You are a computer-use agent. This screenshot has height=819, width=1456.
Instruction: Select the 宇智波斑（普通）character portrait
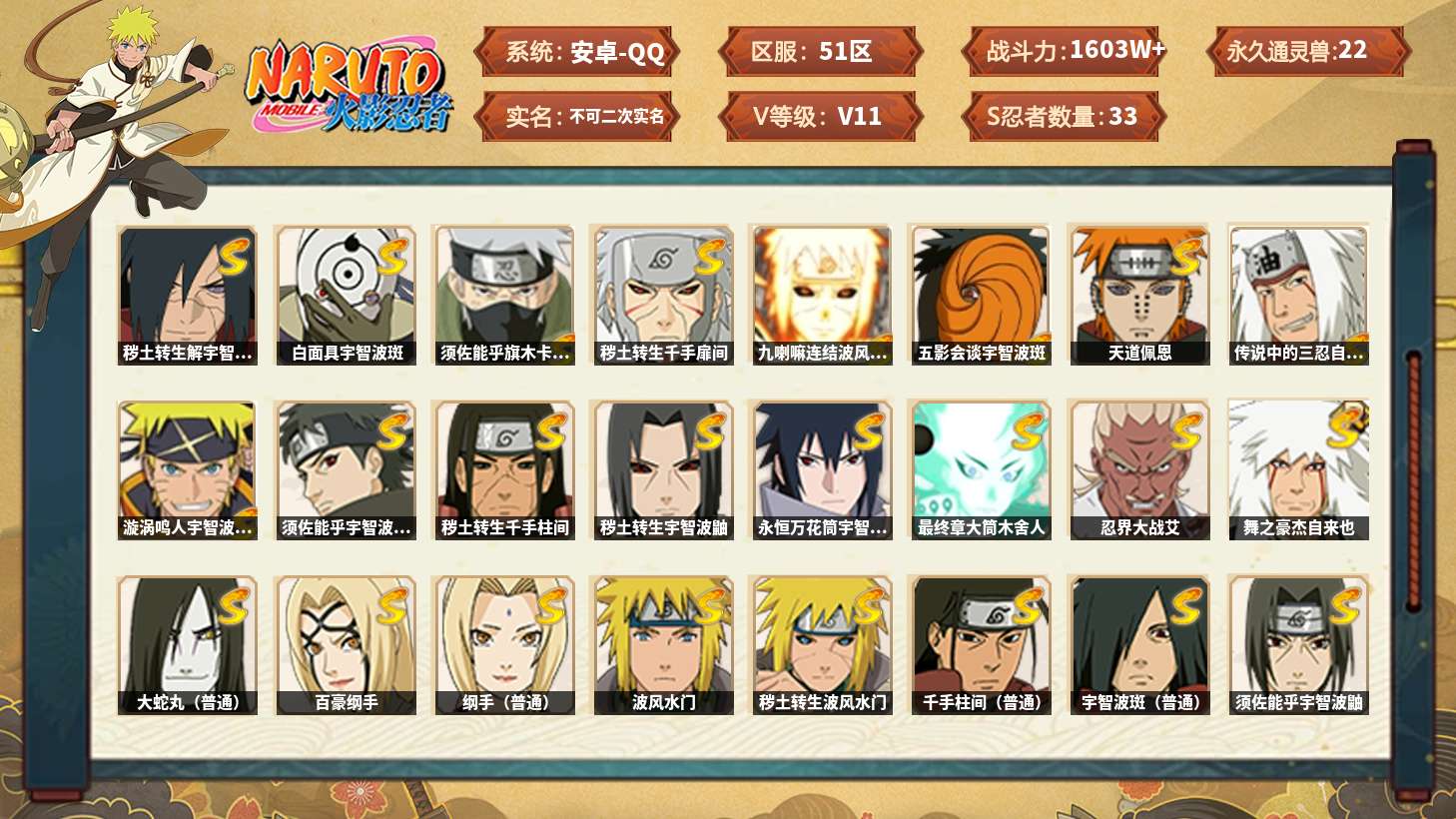click(x=1139, y=645)
